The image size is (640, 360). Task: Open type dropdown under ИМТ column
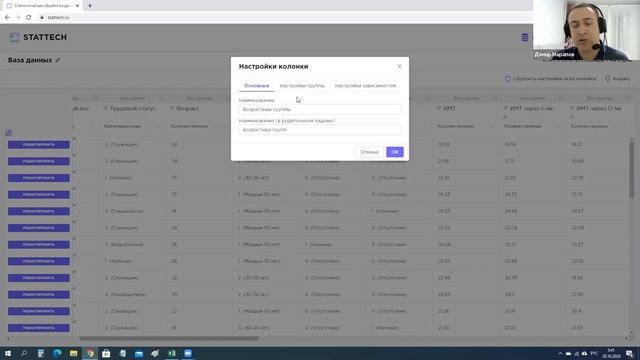point(465,126)
